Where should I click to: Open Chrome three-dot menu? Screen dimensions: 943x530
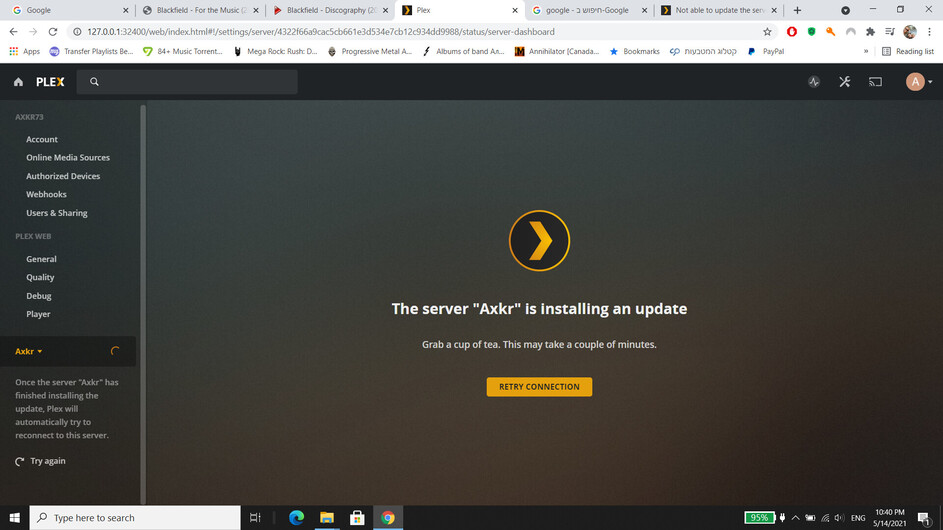point(929,32)
